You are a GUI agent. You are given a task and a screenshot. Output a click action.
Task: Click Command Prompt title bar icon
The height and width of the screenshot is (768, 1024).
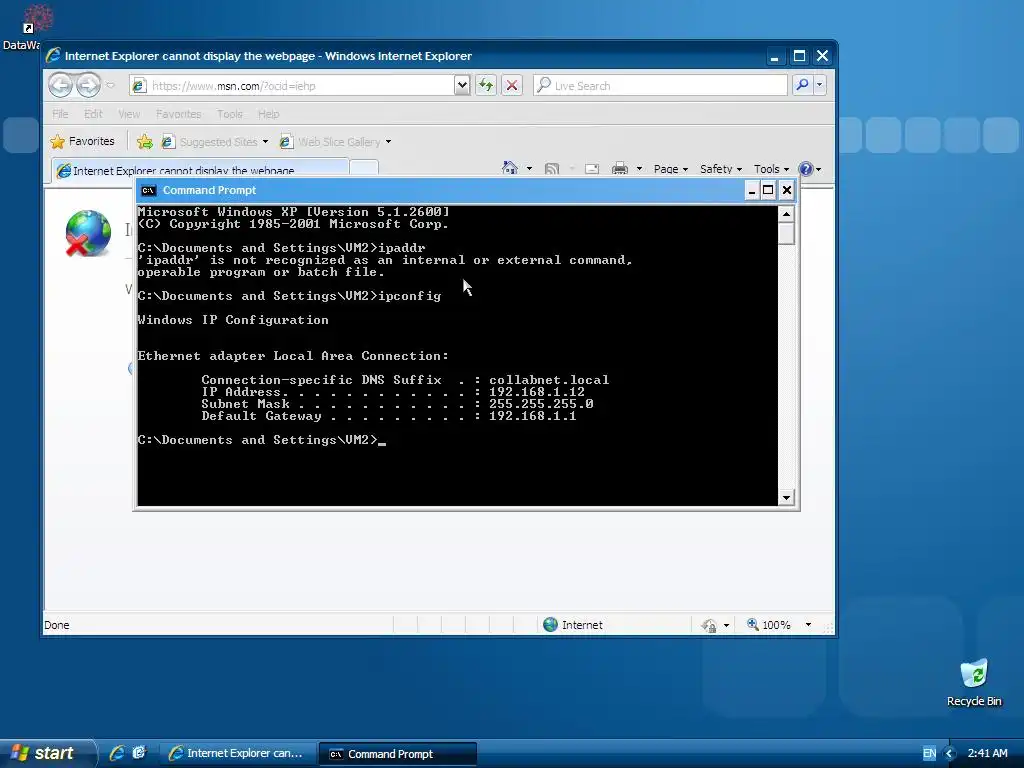148,190
